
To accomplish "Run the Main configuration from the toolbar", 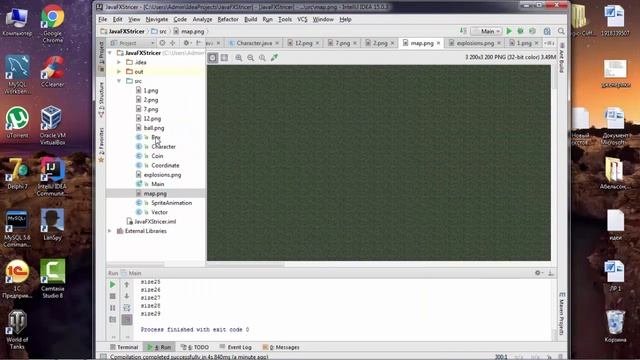I will click(x=509, y=31).
